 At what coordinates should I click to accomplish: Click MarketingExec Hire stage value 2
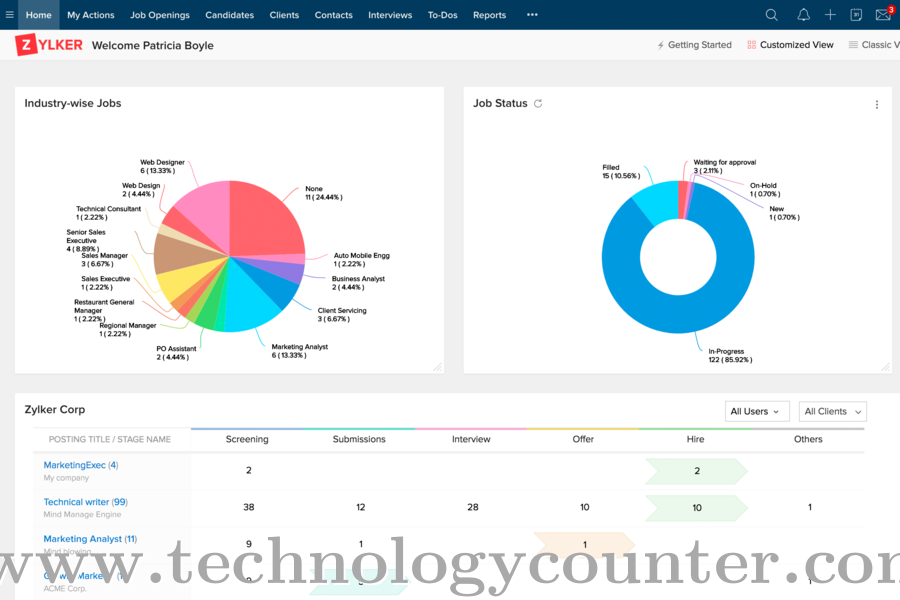[697, 471]
